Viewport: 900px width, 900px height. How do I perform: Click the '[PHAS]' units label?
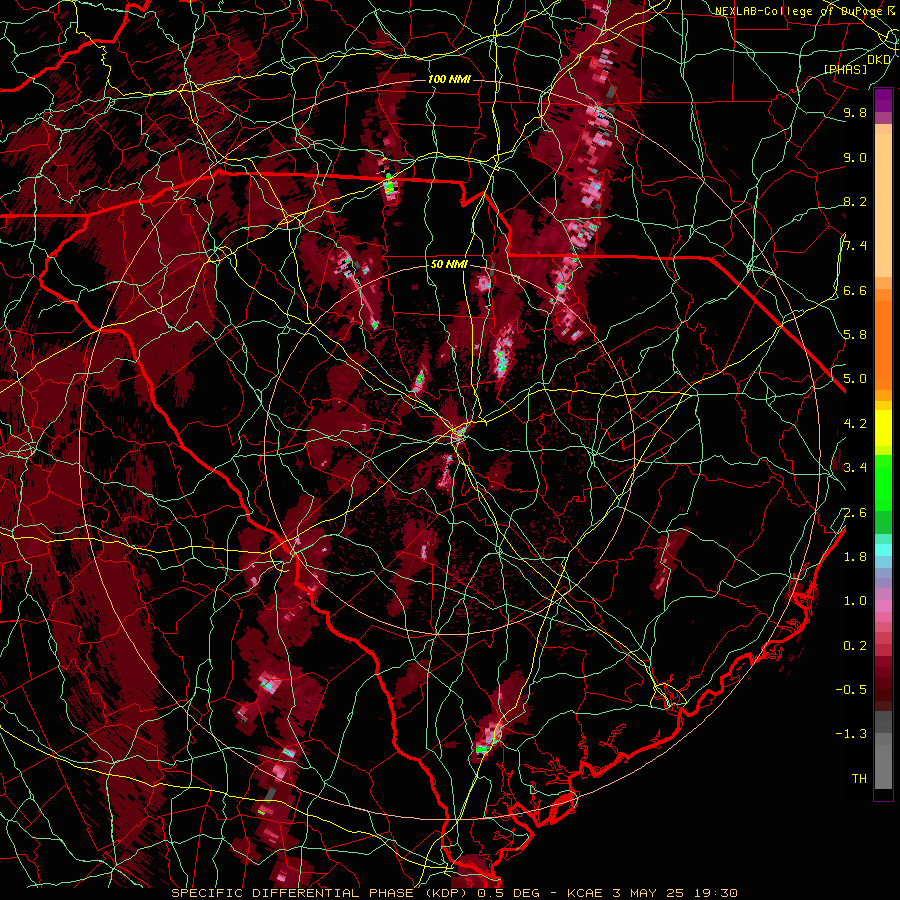pos(845,69)
